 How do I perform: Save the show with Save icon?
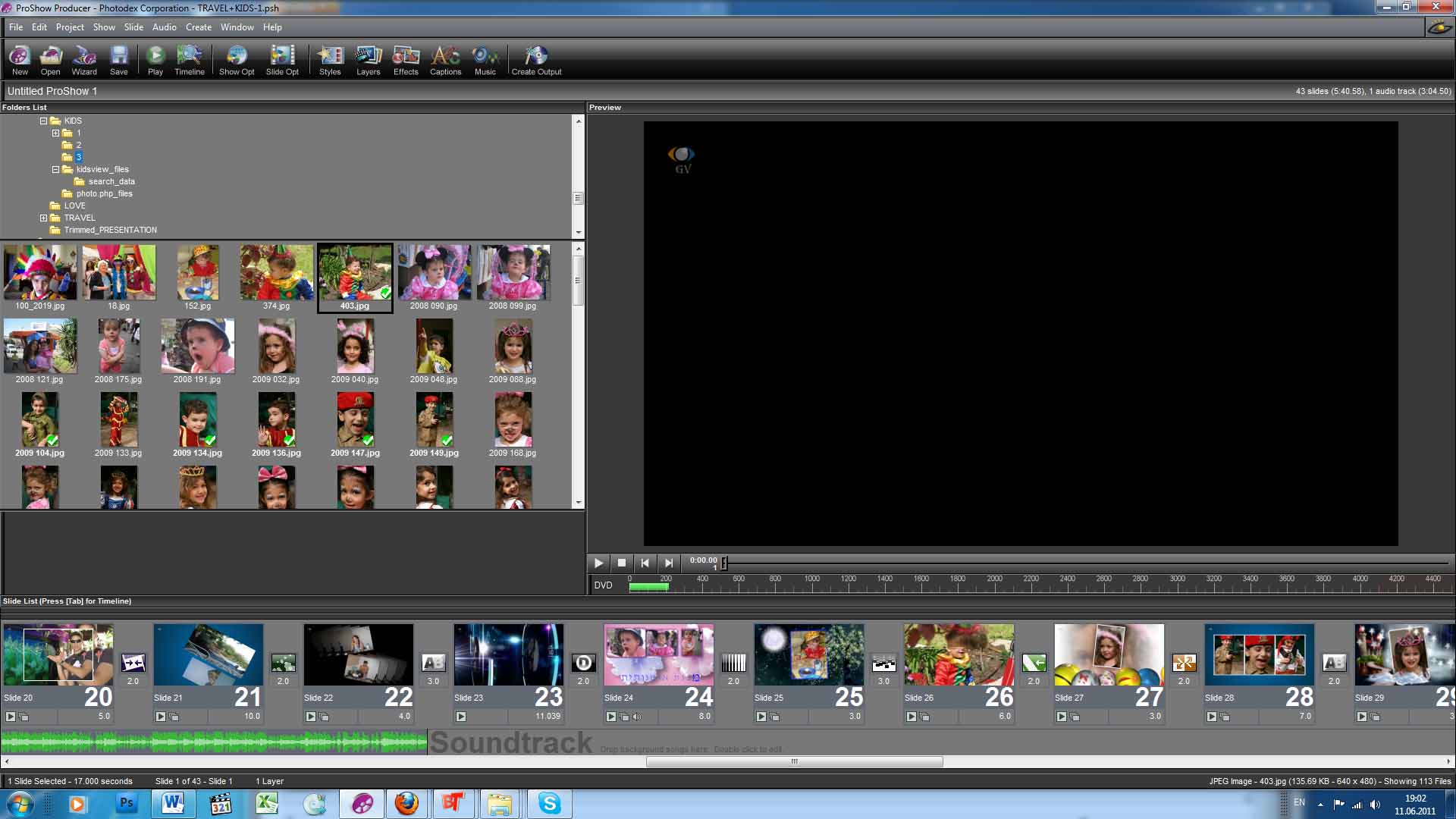(x=119, y=60)
